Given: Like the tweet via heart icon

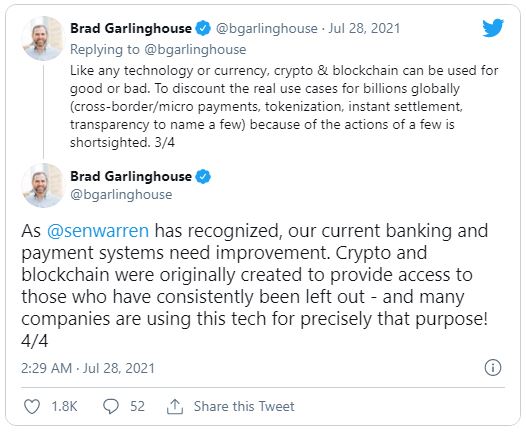Looking at the screenshot, I should [x=32, y=406].
